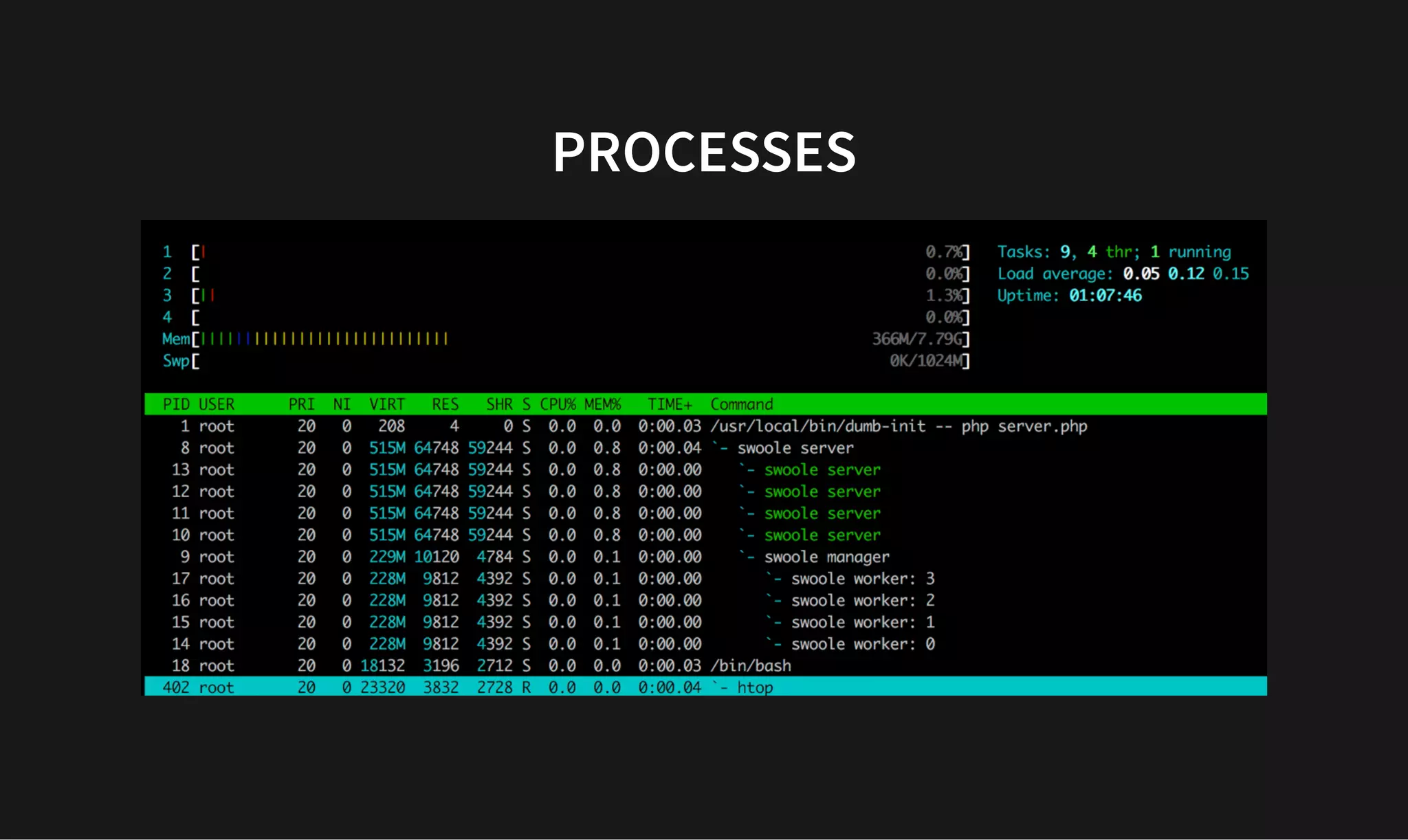Click the 1.3% CPU 3 percentage
1408x840 pixels.
(x=943, y=296)
